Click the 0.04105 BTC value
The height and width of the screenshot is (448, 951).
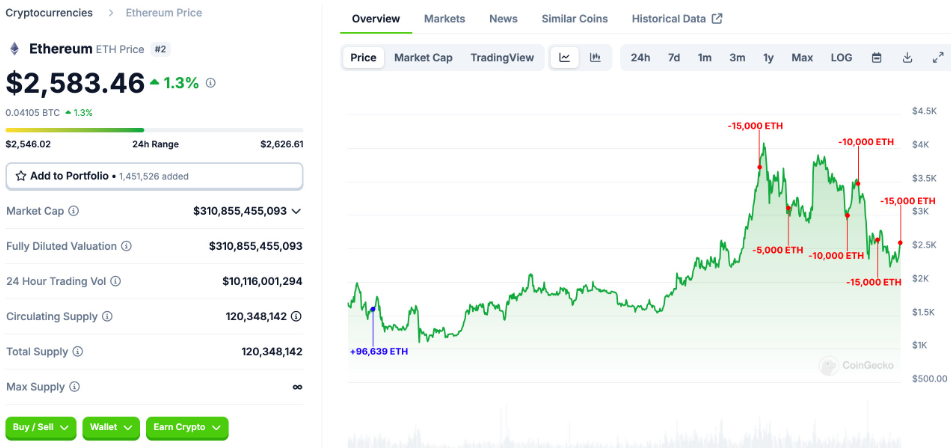(33, 113)
